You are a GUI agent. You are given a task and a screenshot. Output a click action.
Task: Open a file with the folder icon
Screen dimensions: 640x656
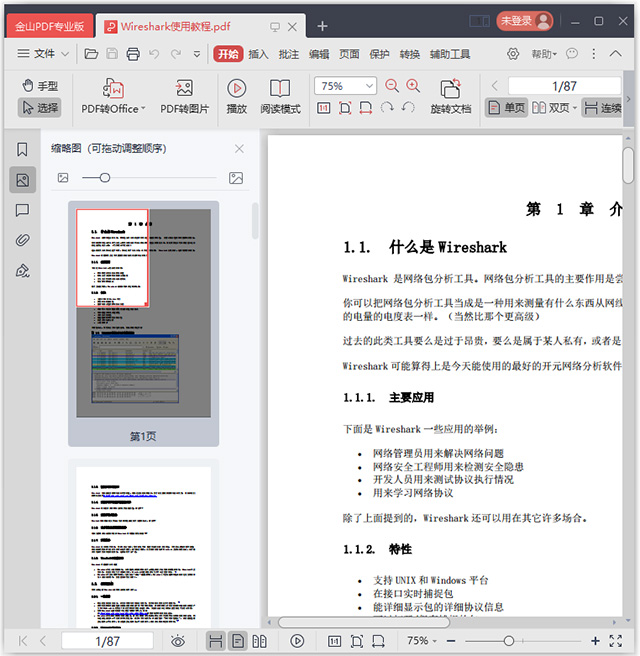(x=91, y=54)
